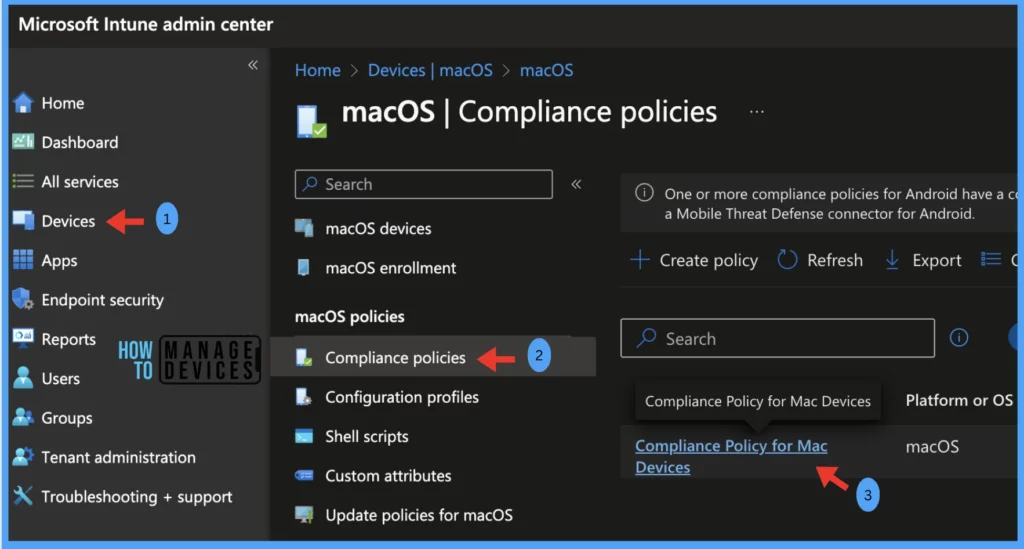The height and width of the screenshot is (549, 1024).
Task: Click the policy list Search field
Action: [777, 338]
